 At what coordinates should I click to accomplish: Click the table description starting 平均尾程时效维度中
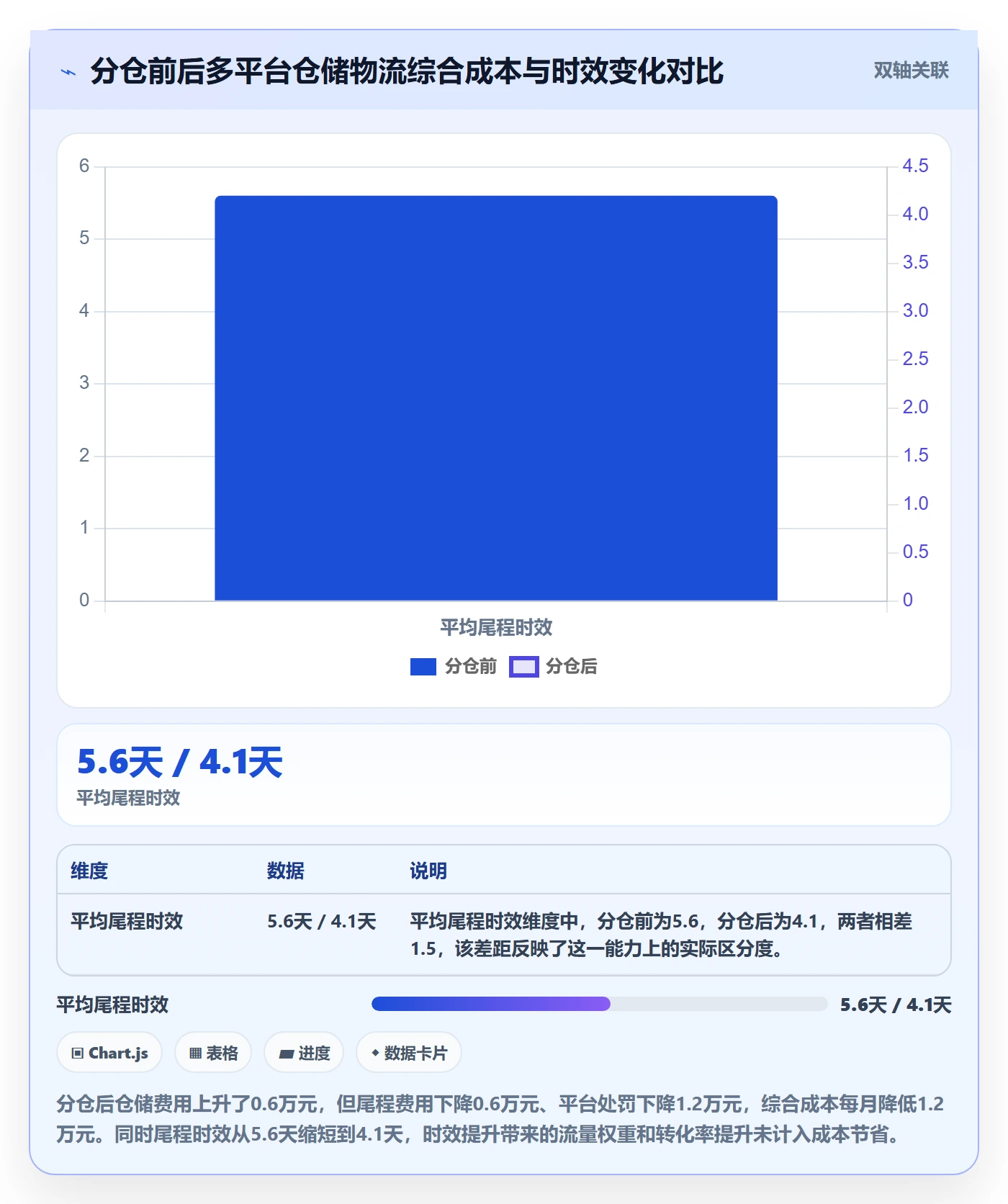(662, 935)
